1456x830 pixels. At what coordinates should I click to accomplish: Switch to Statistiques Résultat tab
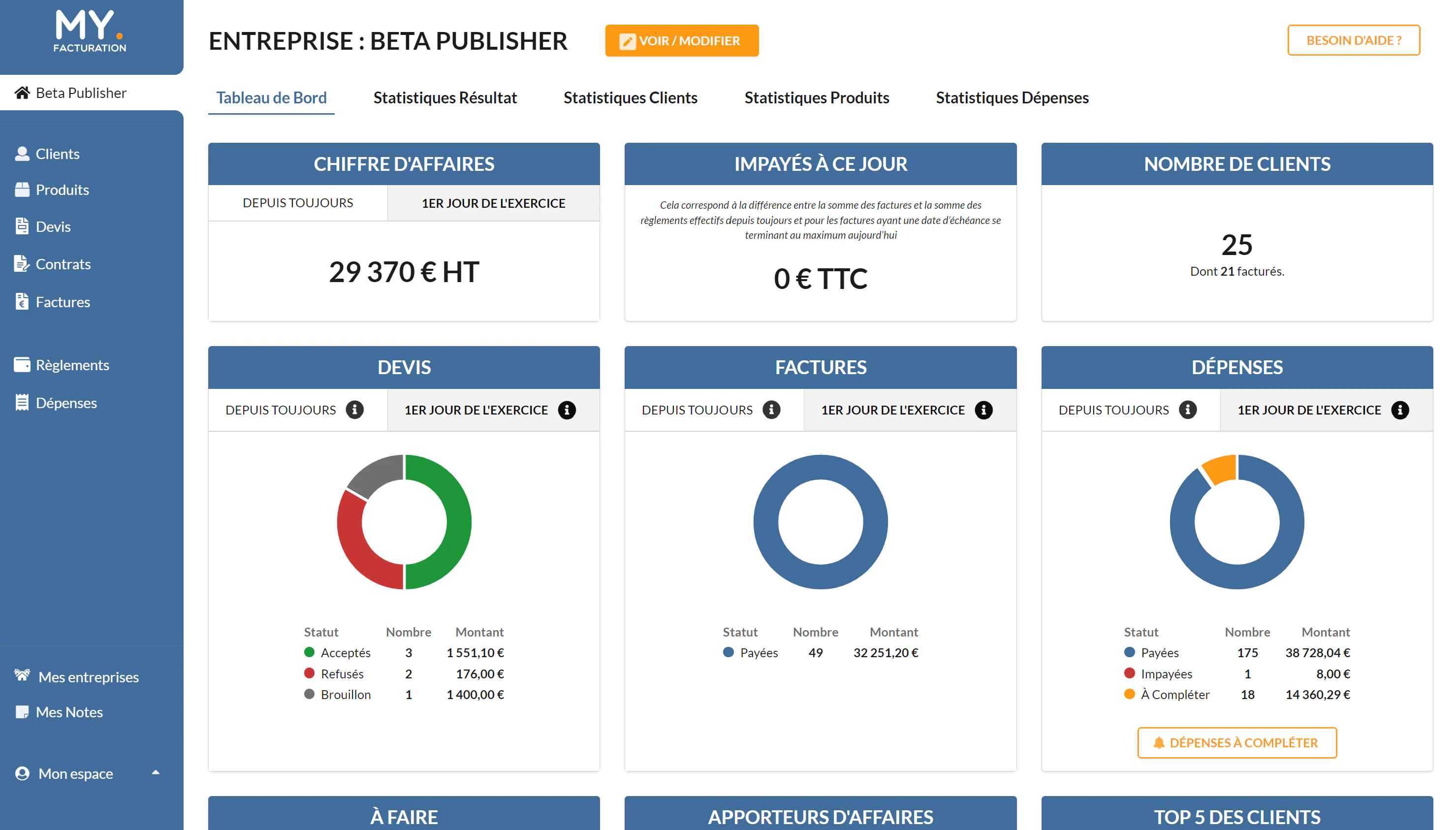pos(445,98)
